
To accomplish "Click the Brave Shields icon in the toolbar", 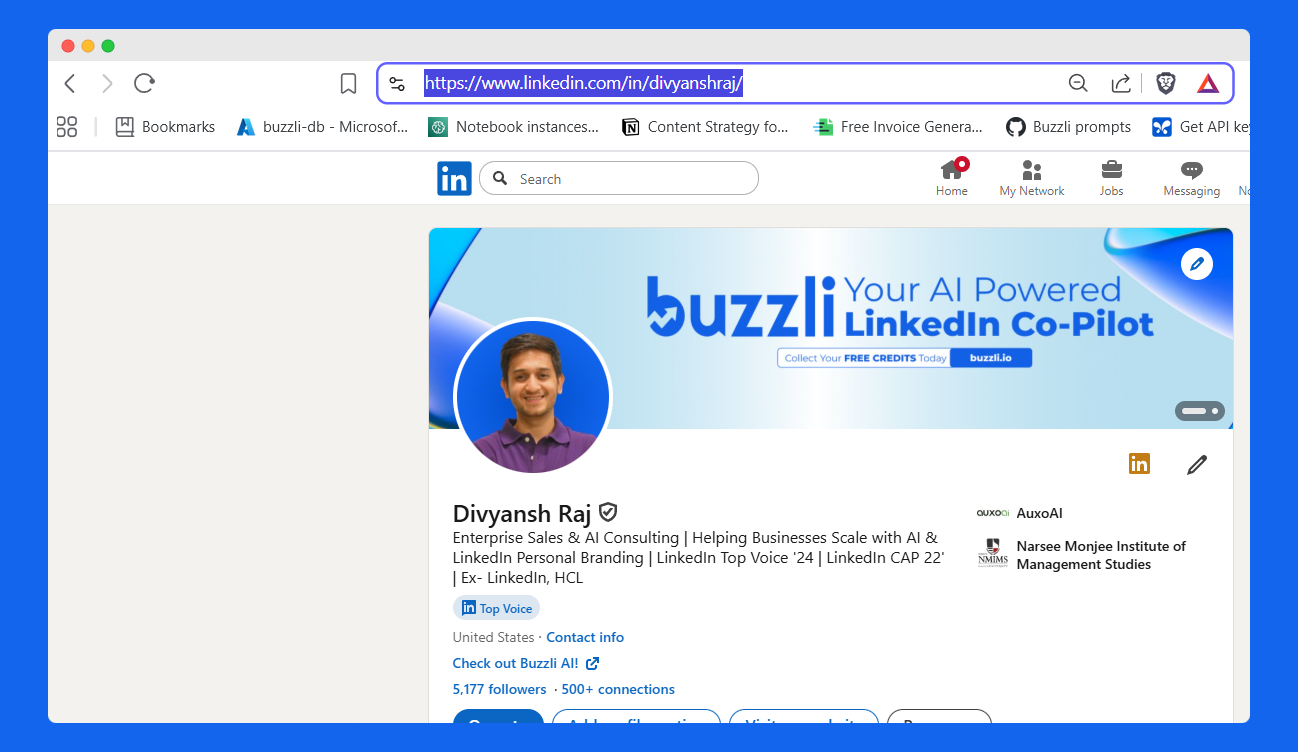I will [1165, 83].
